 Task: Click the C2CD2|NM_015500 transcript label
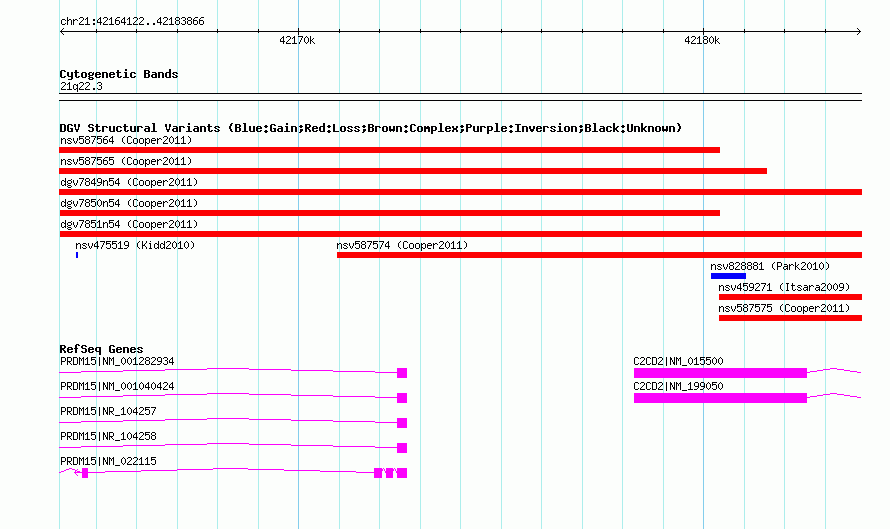678,361
